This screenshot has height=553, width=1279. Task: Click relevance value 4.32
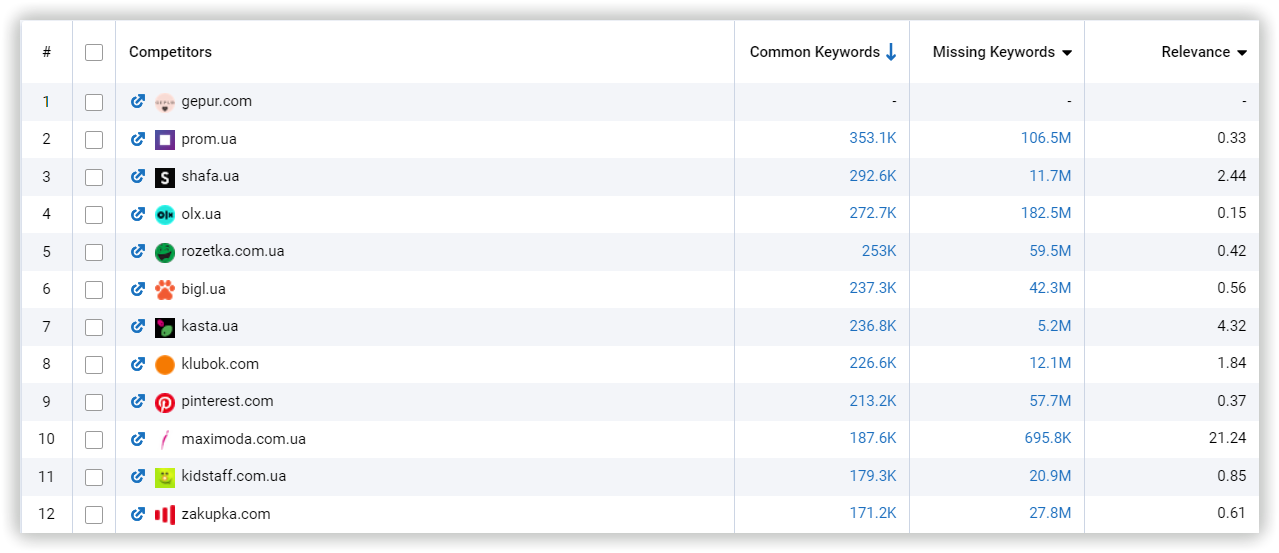click(1232, 326)
